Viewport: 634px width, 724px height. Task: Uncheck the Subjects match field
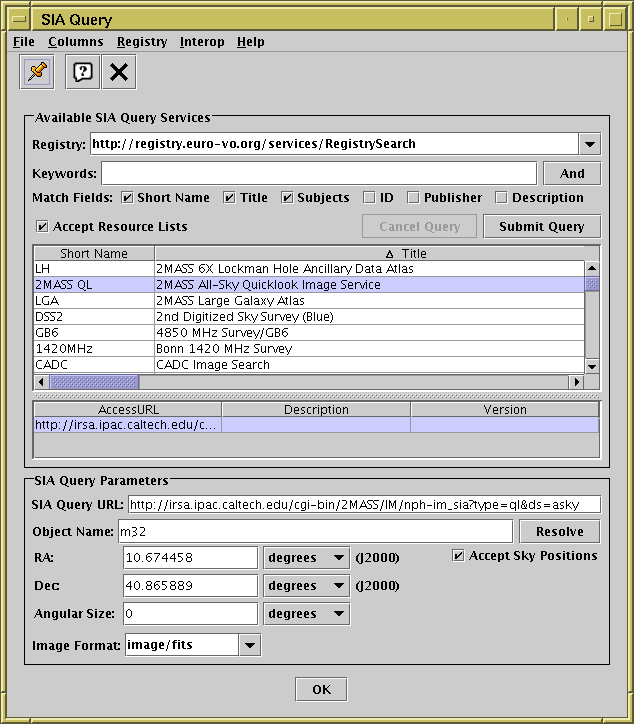[287, 198]
